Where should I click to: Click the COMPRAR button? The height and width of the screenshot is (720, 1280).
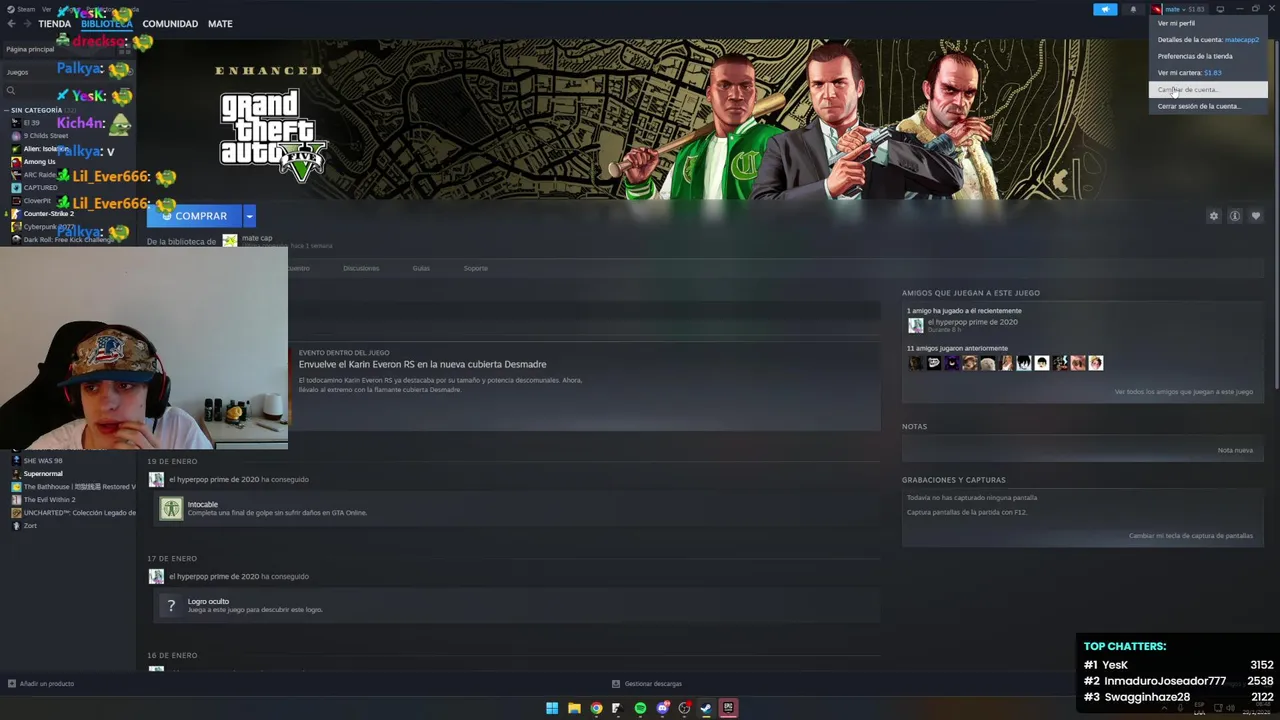tap(195, 216)
